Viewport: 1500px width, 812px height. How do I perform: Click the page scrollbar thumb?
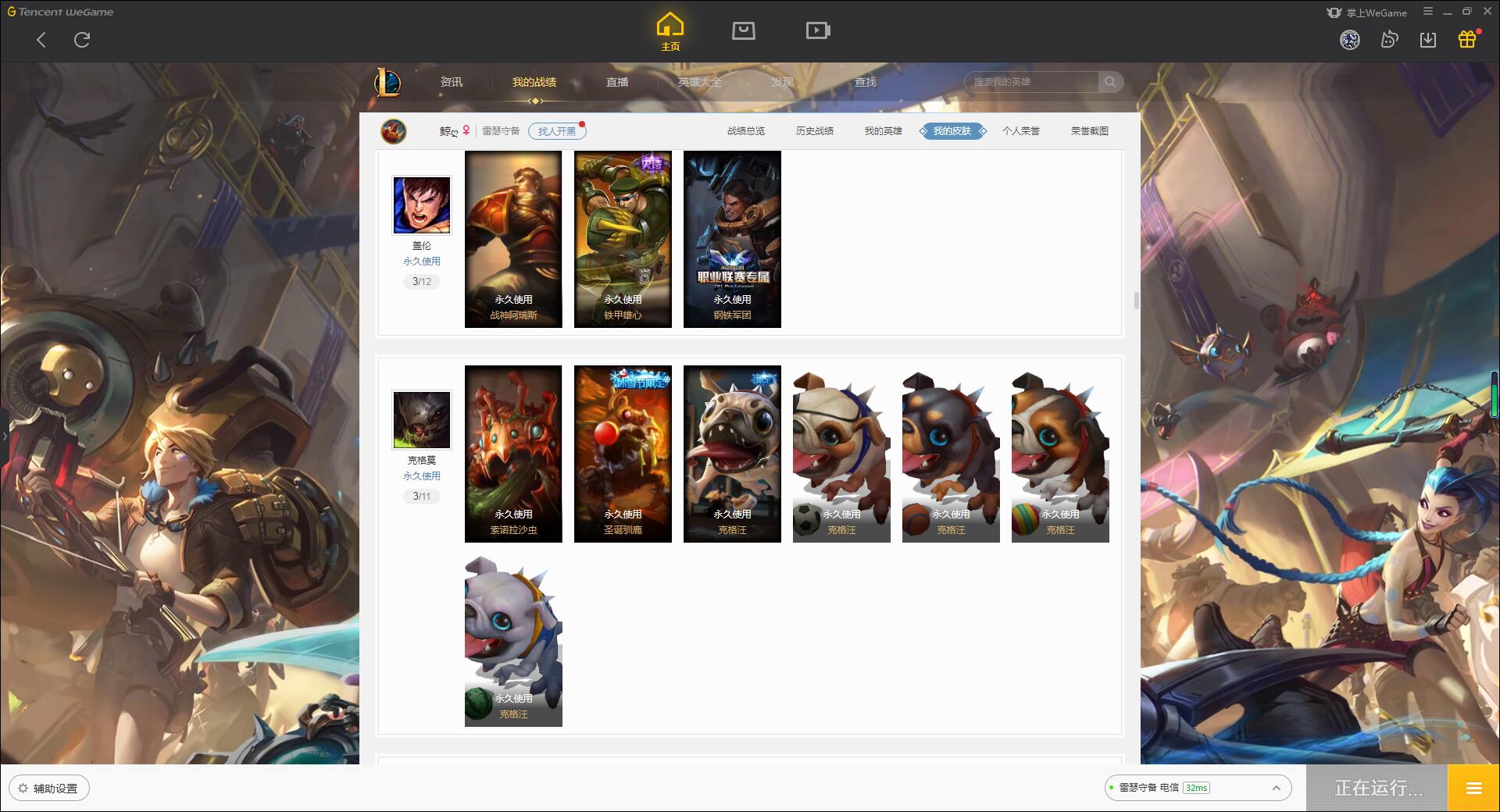tap(1136, 301)
